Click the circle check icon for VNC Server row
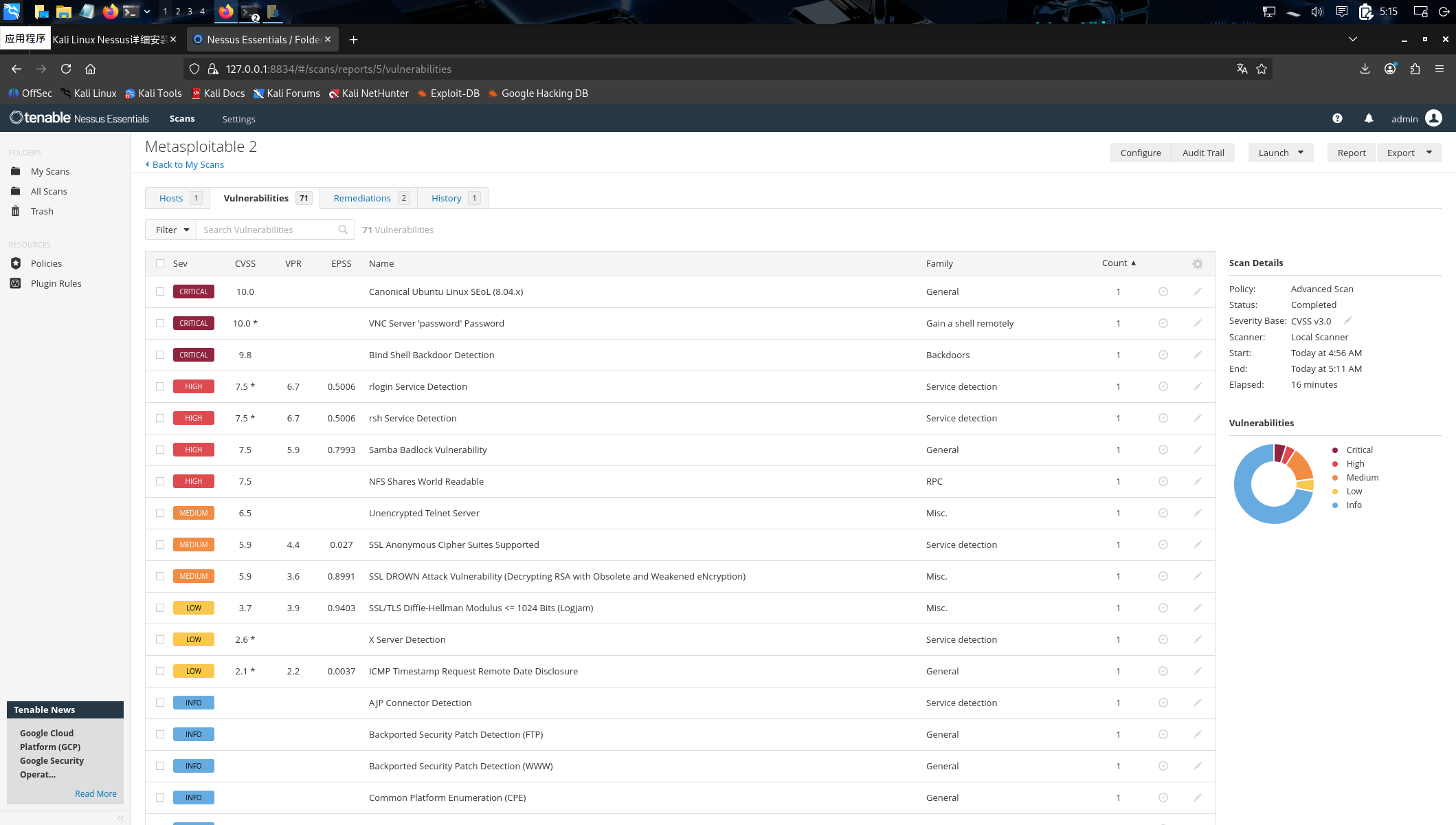Viewport: 1456px width, 825px height. [1163, 323]
